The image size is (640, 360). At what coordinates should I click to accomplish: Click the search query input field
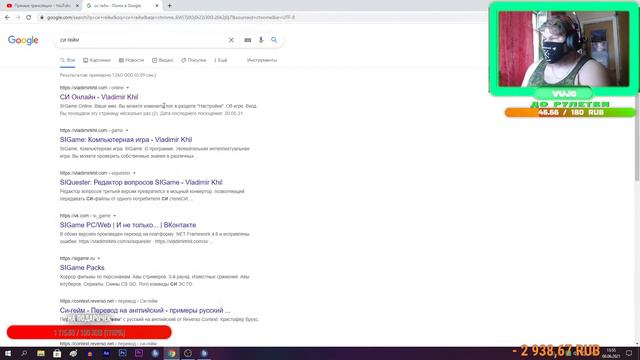141,40
